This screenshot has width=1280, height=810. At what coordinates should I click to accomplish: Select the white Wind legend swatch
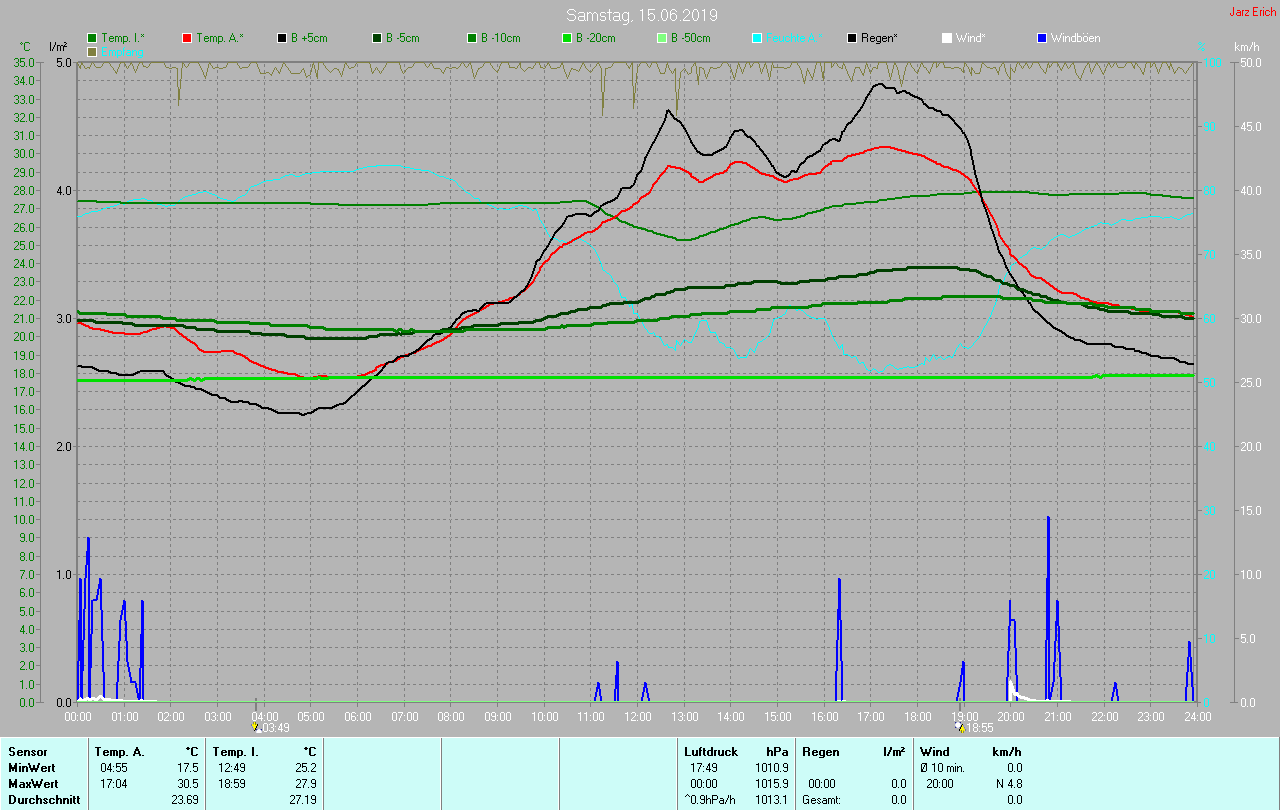tap(947, 38)
